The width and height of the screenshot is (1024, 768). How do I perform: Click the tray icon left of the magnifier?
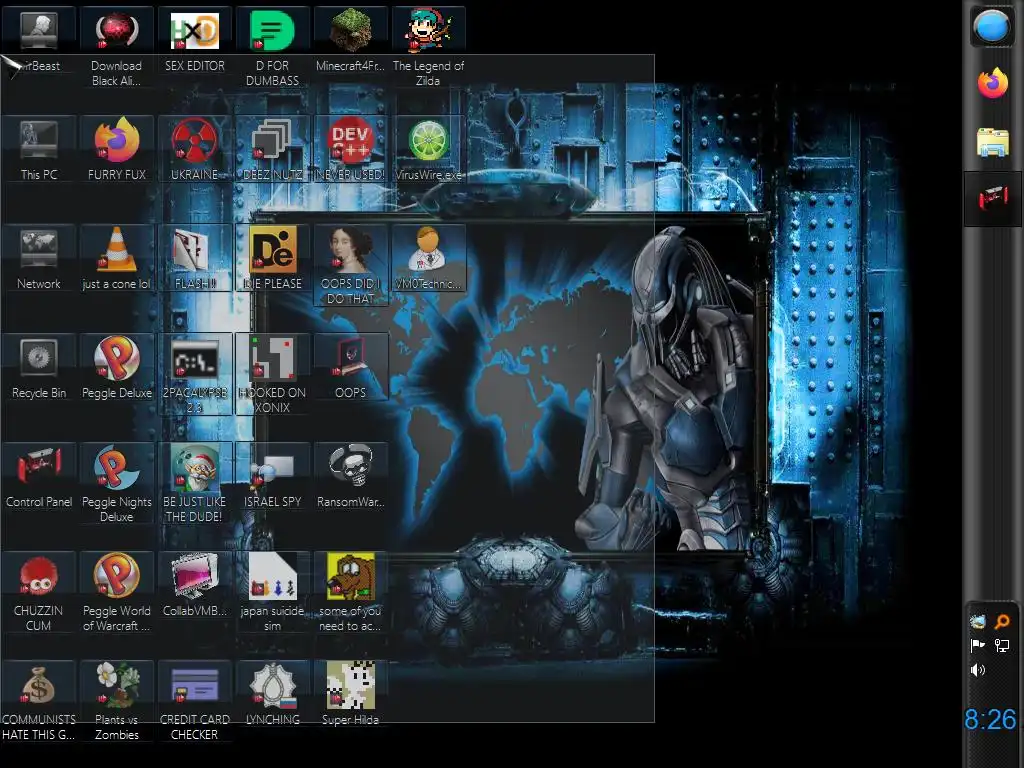[x=978, y=622]
